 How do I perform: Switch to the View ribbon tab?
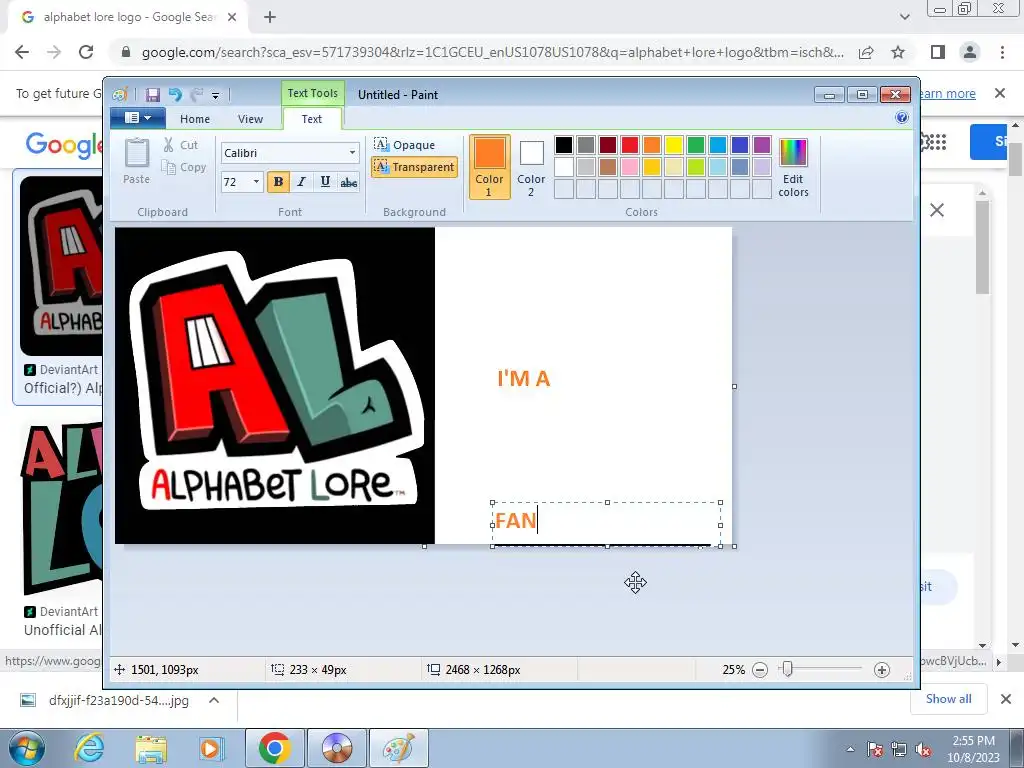250,119
